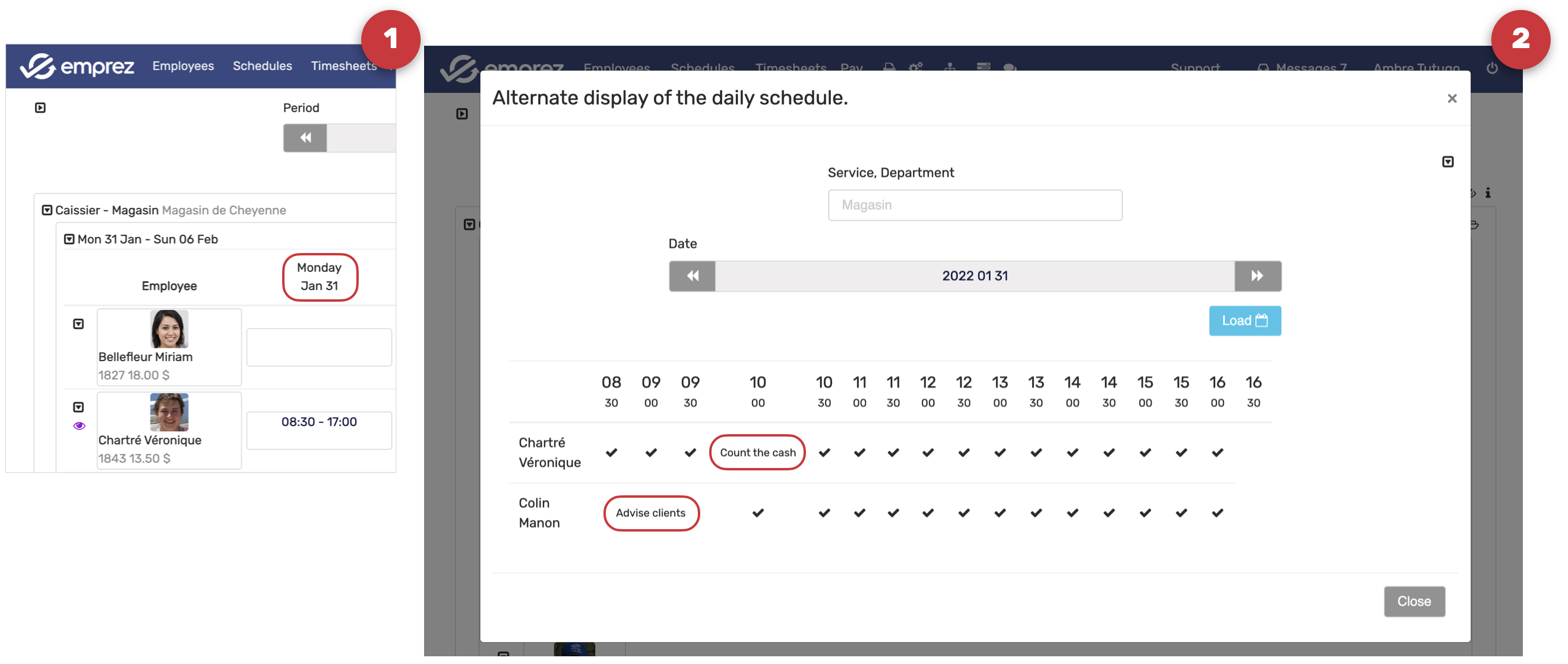Image resolution: width=1568 pixels, height=664 pixels.
Task: Click the Count the cash task
Action: [x=757, y=453]
